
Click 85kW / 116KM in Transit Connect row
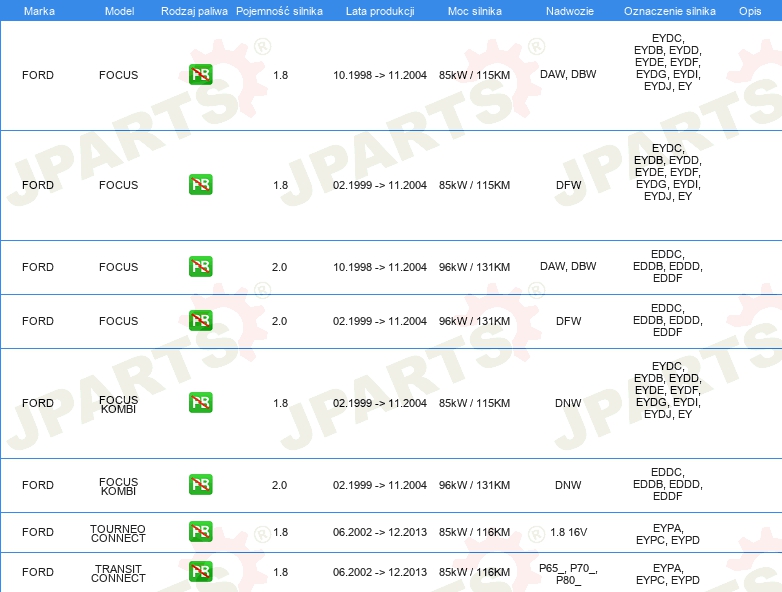(x=474, y=572)
